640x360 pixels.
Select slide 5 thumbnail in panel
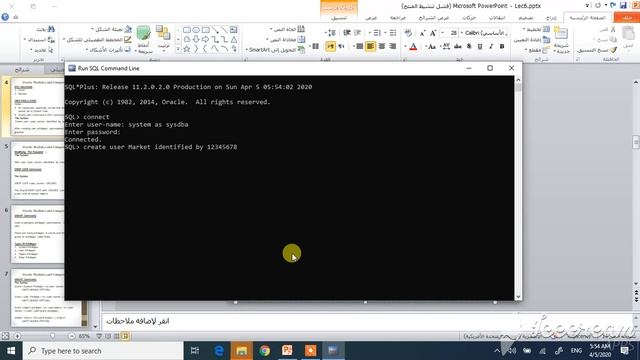(x=38, y=171)
